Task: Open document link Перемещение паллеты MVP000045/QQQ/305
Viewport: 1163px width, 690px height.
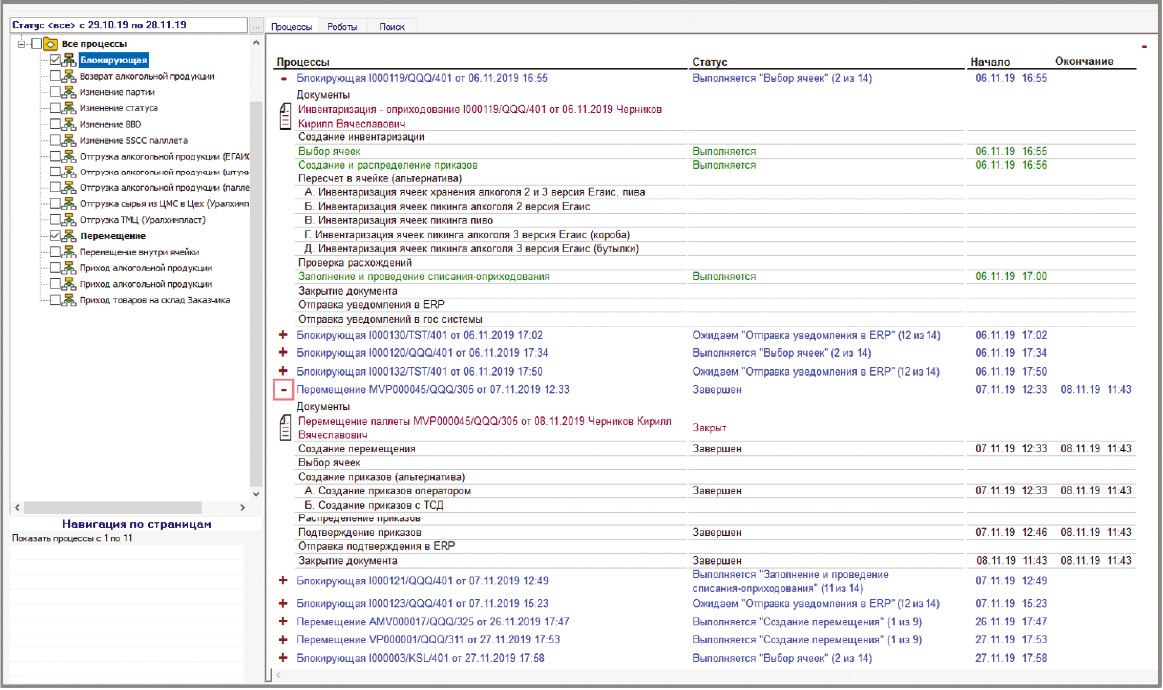Action: [x=485, y=428]
